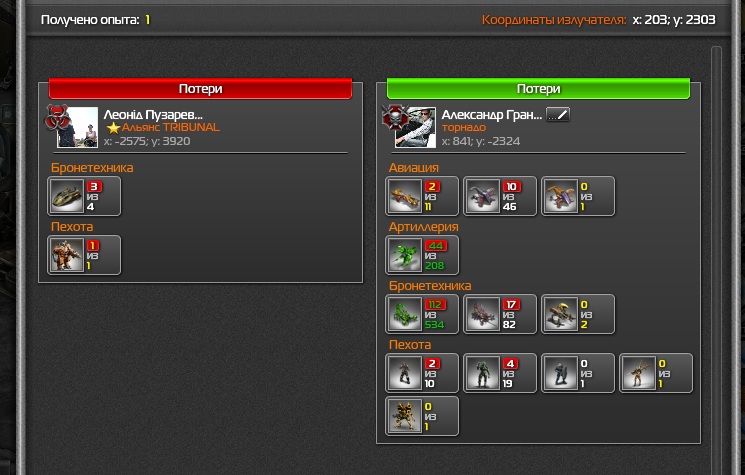Click Бронетехника heading in left panel

coord(92,168)
